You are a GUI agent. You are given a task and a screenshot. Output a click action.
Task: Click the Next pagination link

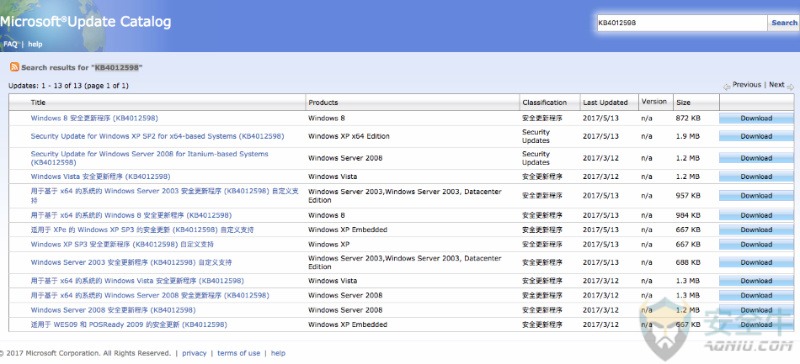click(x=777, y=85)
